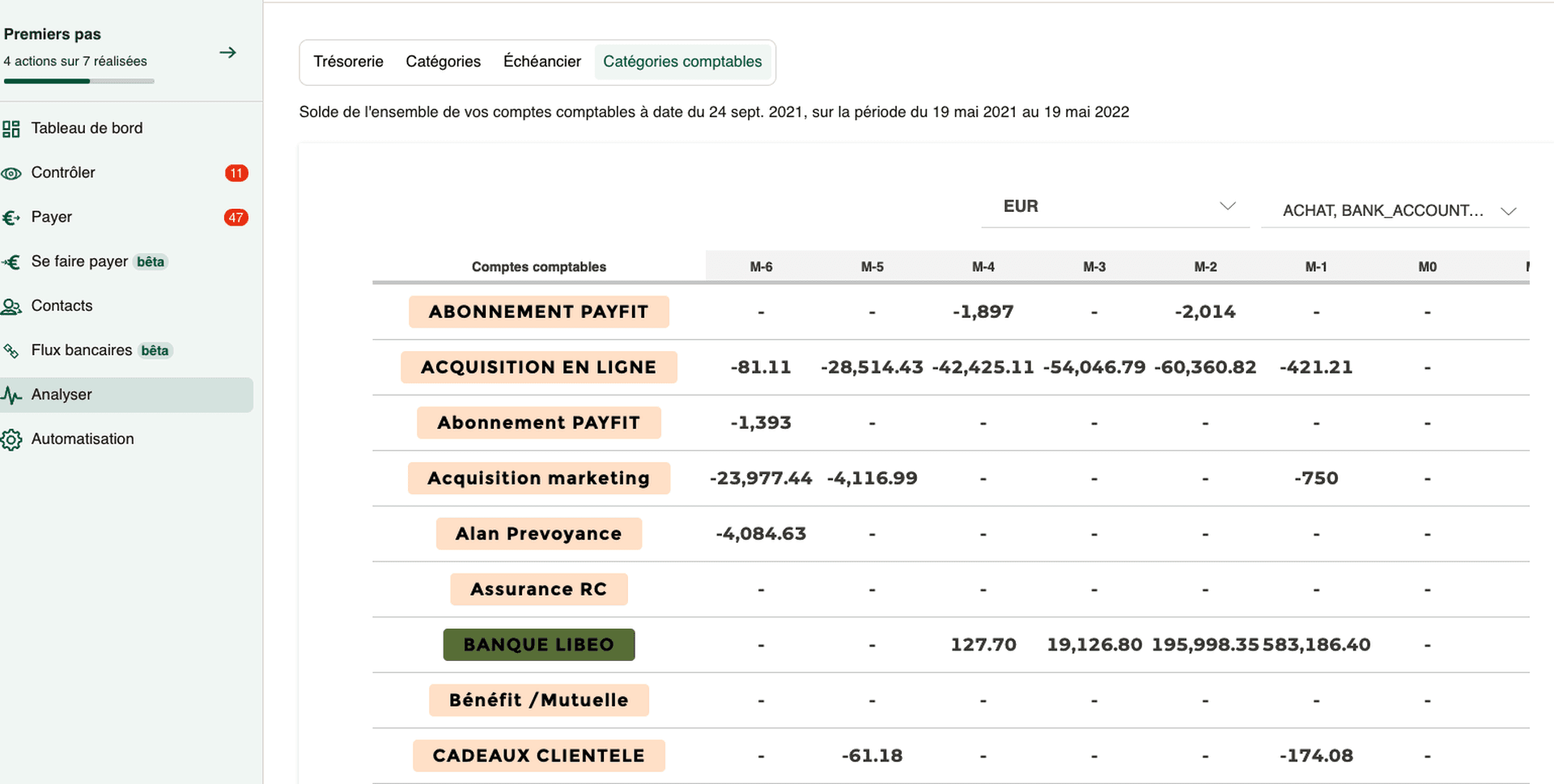Click the -1,393 value
The height and width of the screenshot is (784, 1554).
(761, 422)
